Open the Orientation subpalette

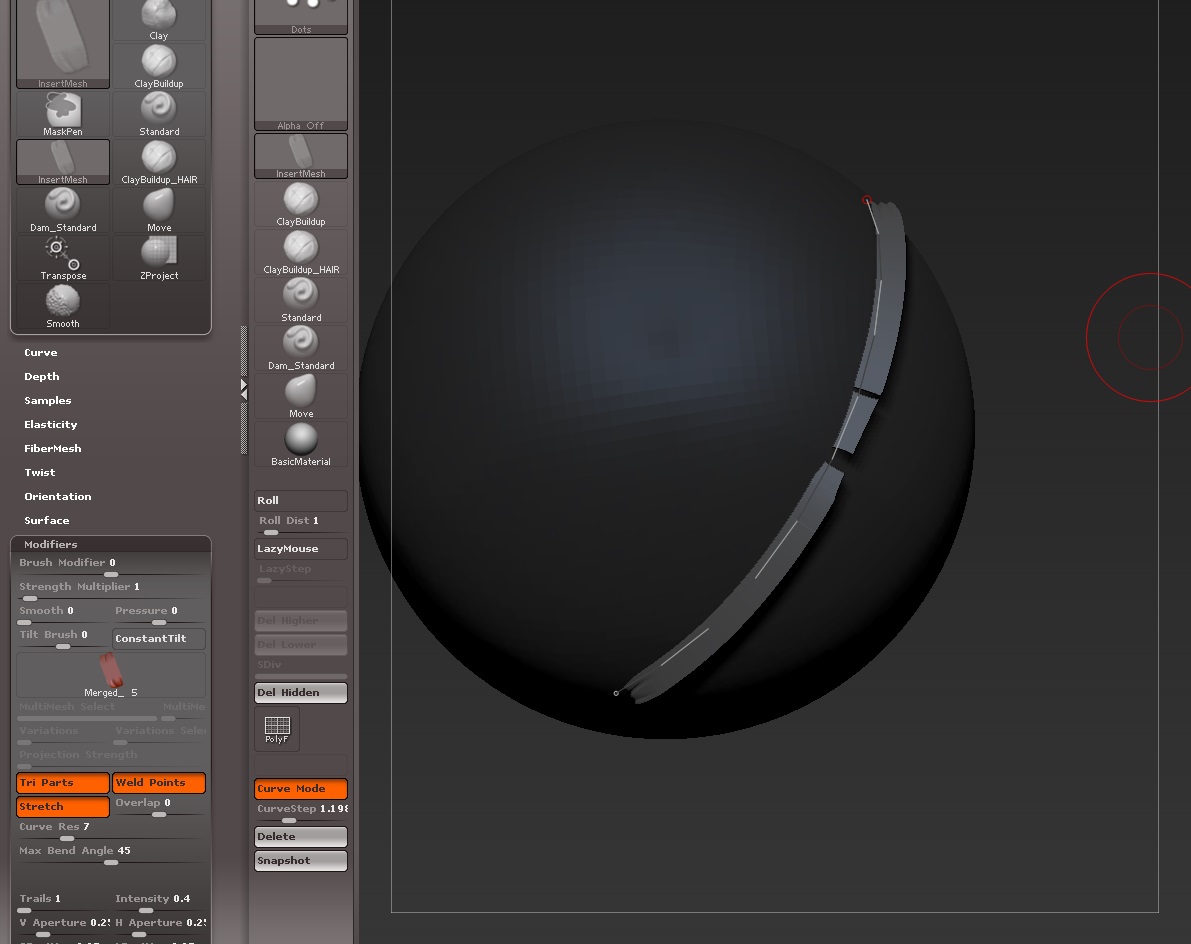pyautogui.click(x=57, y=496)
